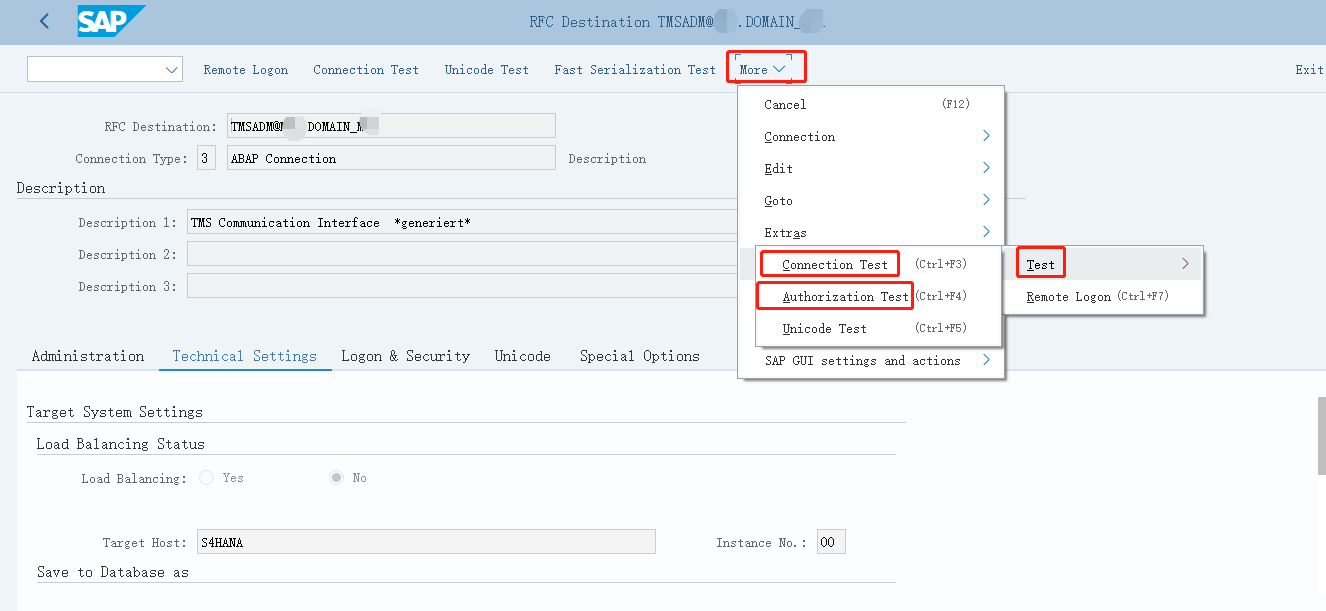Switch to Logon & Security tab

click(405, 356)
